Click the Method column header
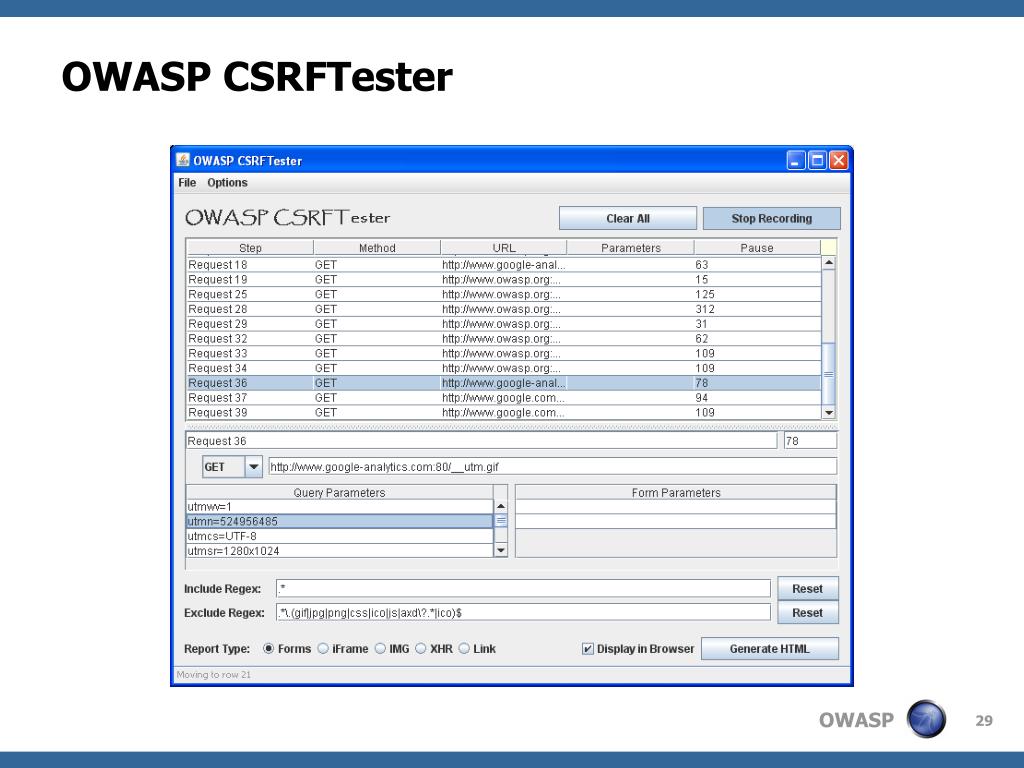 click(377, 248)
